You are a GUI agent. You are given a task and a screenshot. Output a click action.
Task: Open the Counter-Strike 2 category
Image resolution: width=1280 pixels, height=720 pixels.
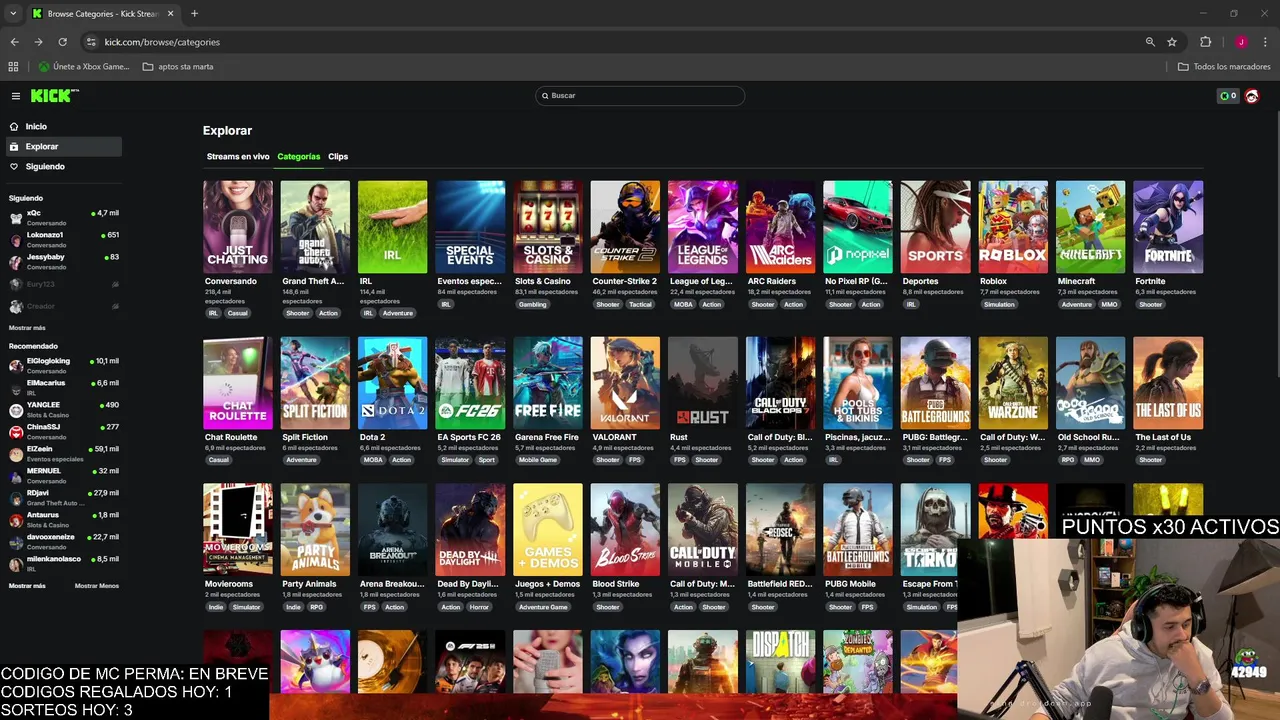(625, 227)
